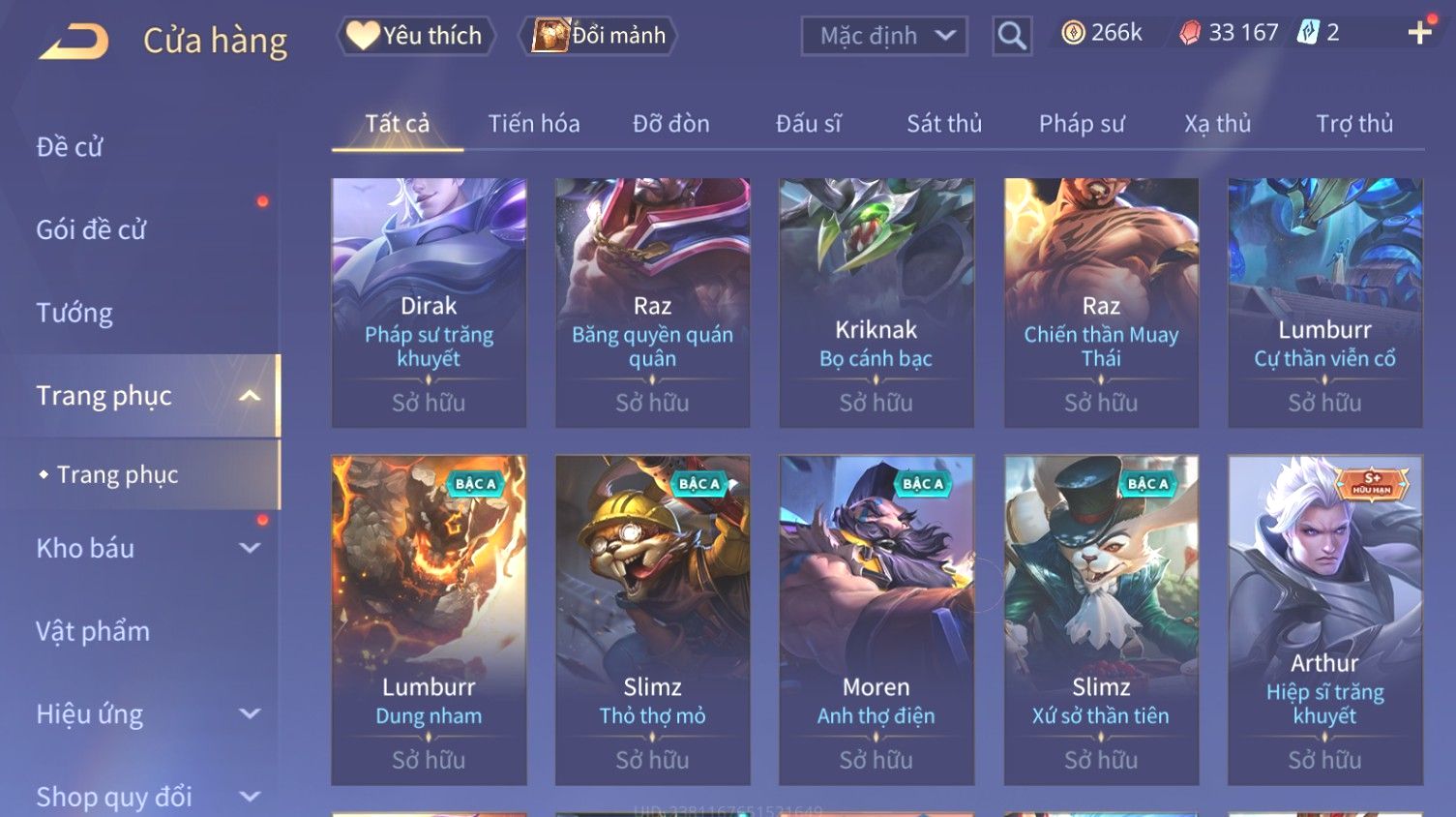Screen dimensions: 1456x817
Task: Click the gold coin currency icon
Action: (1073, 33)
